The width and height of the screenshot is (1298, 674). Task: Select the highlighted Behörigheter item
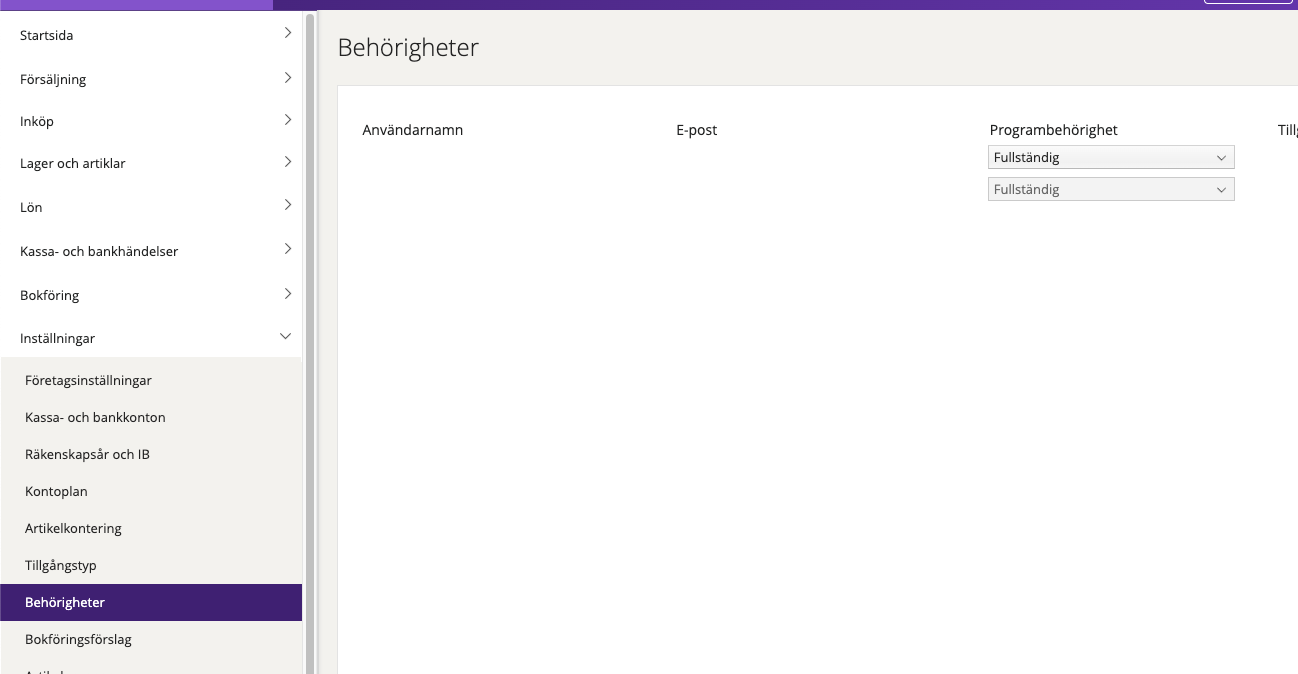click(x=65, y=602)
